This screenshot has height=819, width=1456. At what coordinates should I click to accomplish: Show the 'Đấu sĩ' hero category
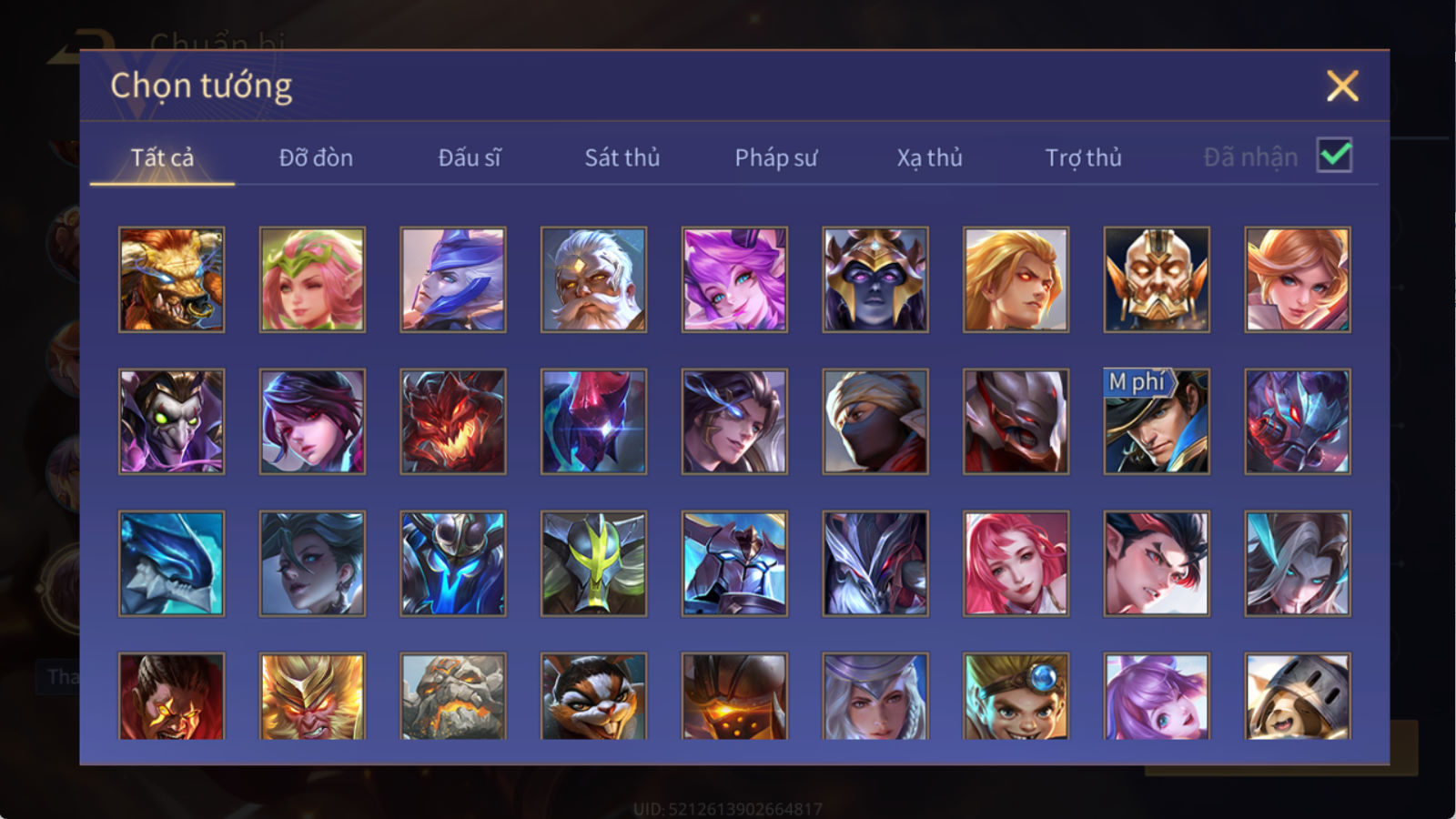point(469,157)
